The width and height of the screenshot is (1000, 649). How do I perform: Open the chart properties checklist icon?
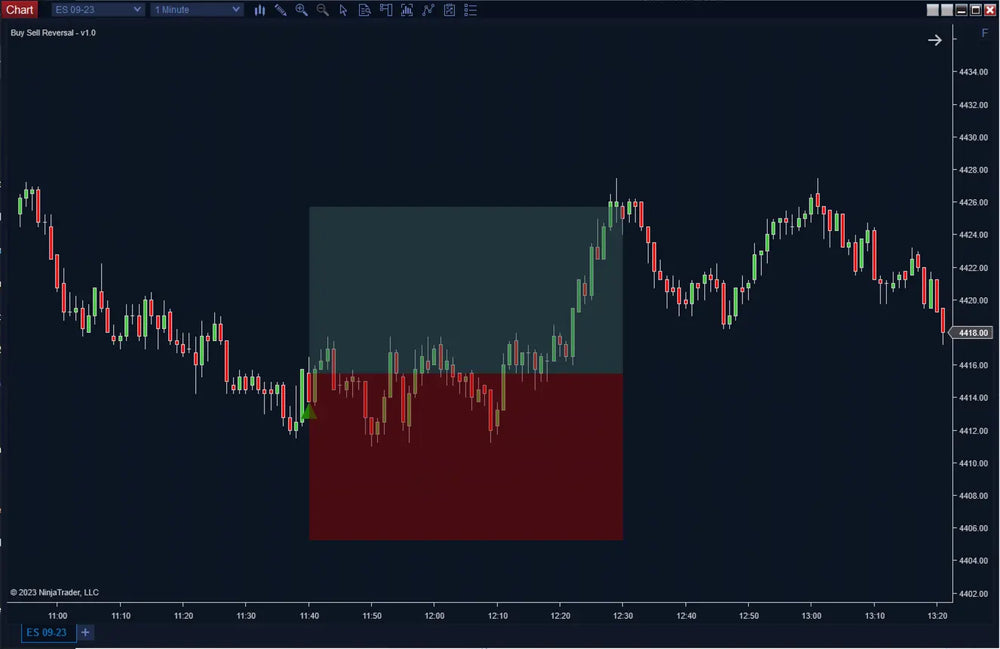(449, 9)
